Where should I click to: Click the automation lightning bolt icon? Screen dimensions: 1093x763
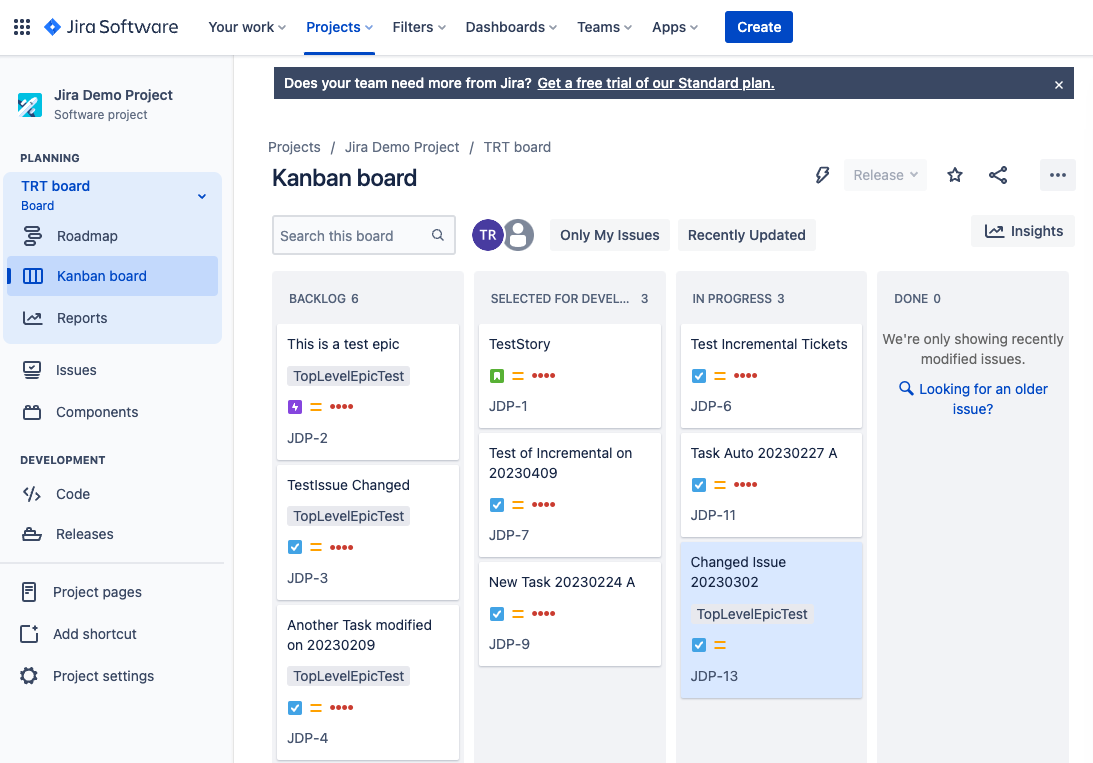tap(822, 175)
